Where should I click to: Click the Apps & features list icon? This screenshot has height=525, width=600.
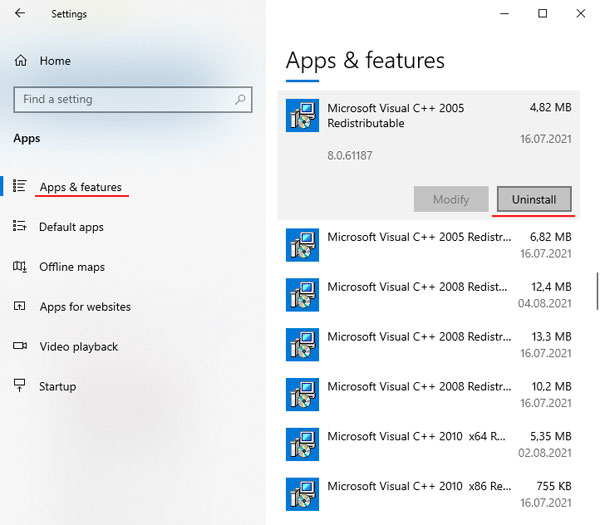tap(20, 186)
